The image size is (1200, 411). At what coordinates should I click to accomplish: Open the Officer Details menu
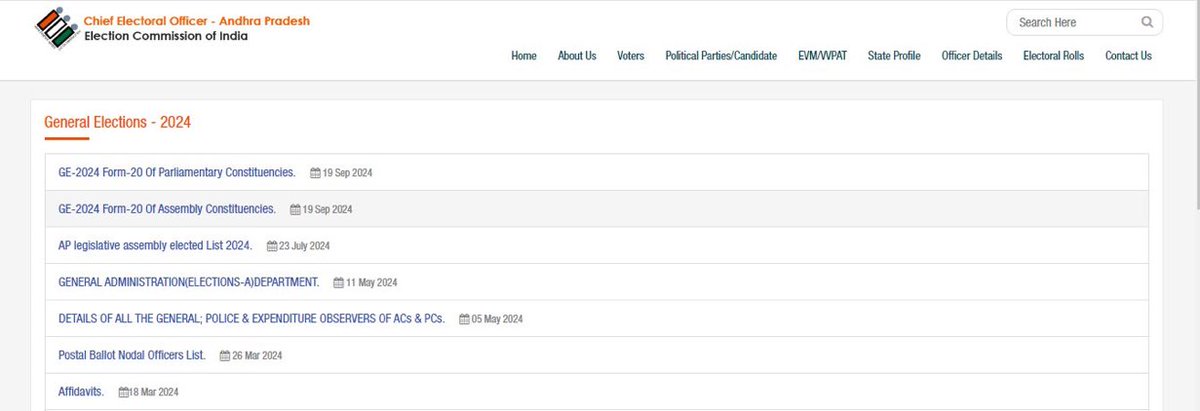point(972,56)
